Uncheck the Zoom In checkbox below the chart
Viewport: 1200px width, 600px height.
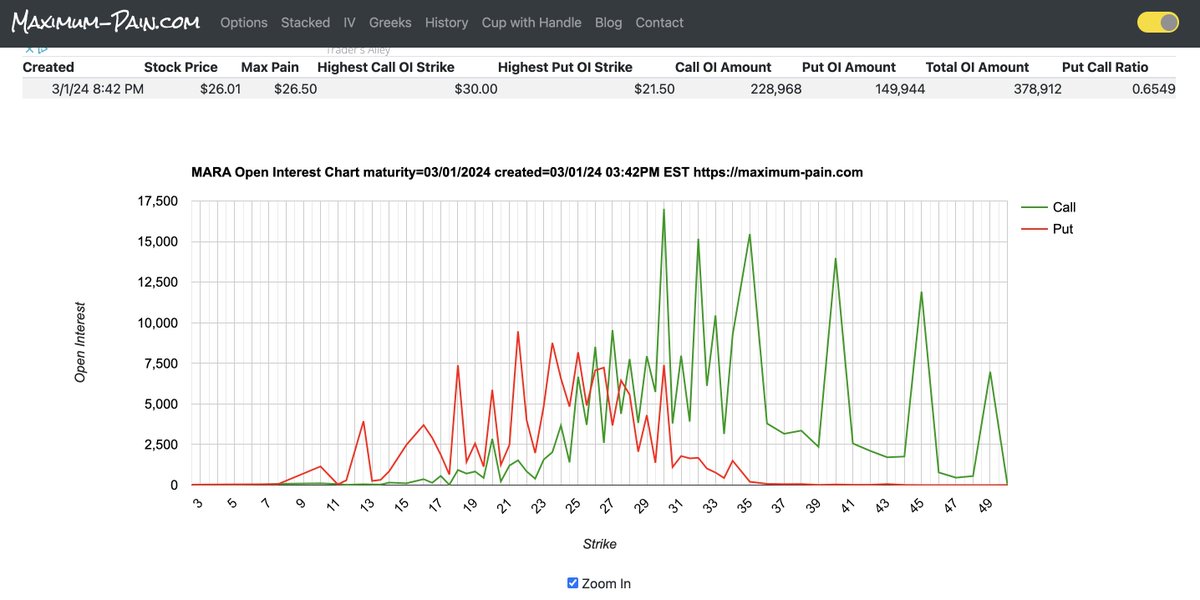(x=572, y=582)
